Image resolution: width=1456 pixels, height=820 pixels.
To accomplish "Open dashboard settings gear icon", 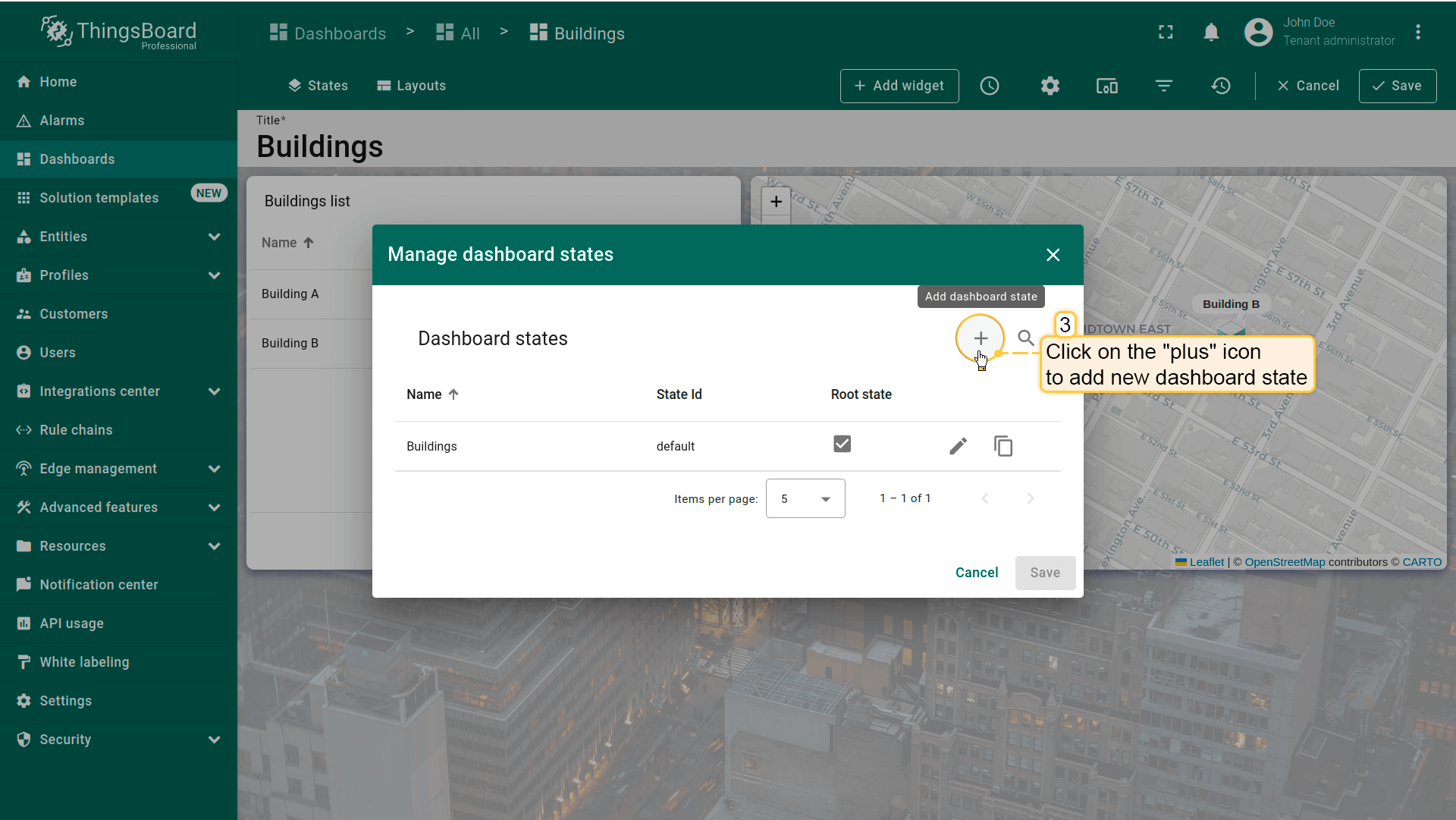I will tap(1050, 86).
